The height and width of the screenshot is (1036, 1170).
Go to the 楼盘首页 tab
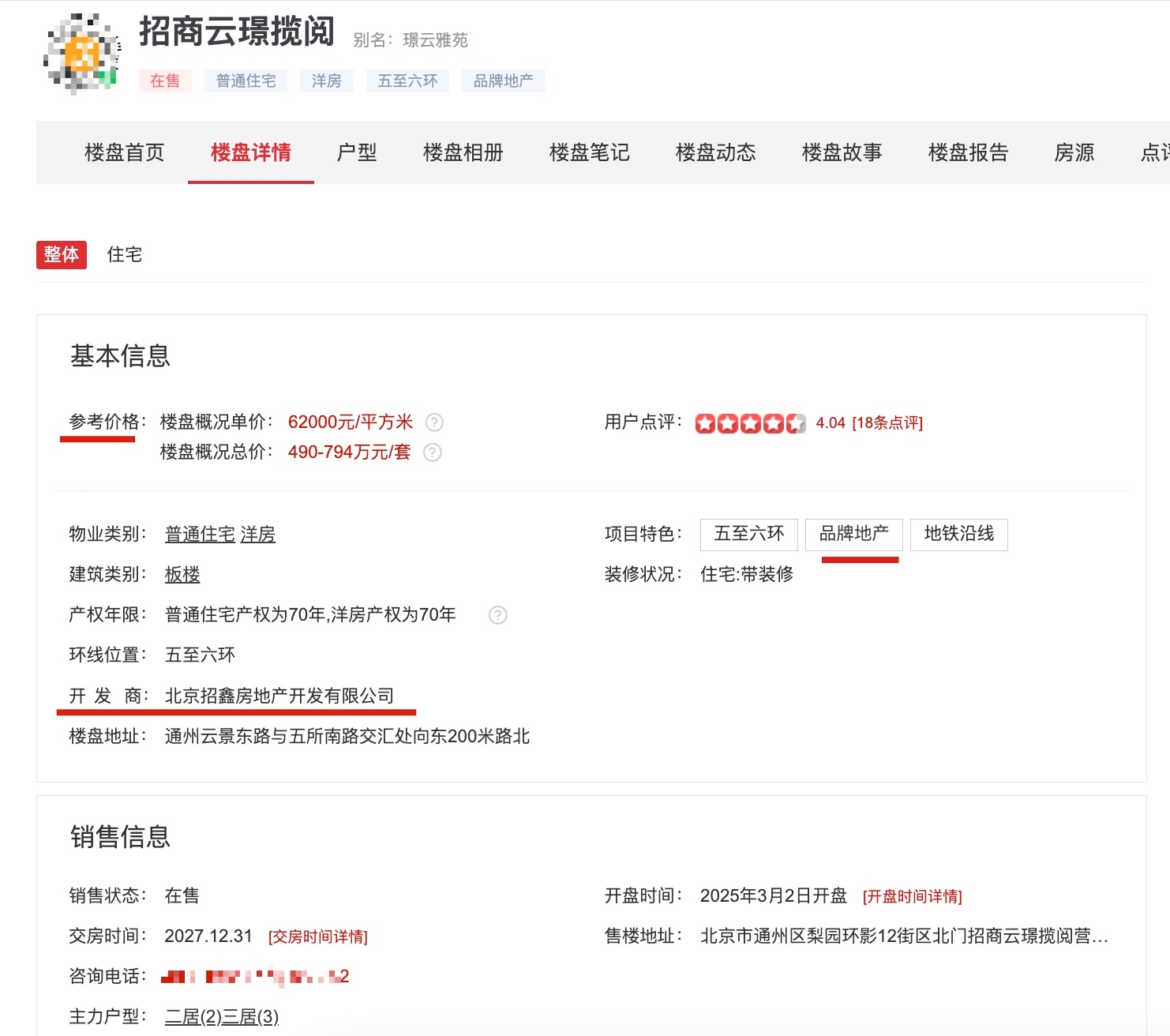click(x=125, y=152)
